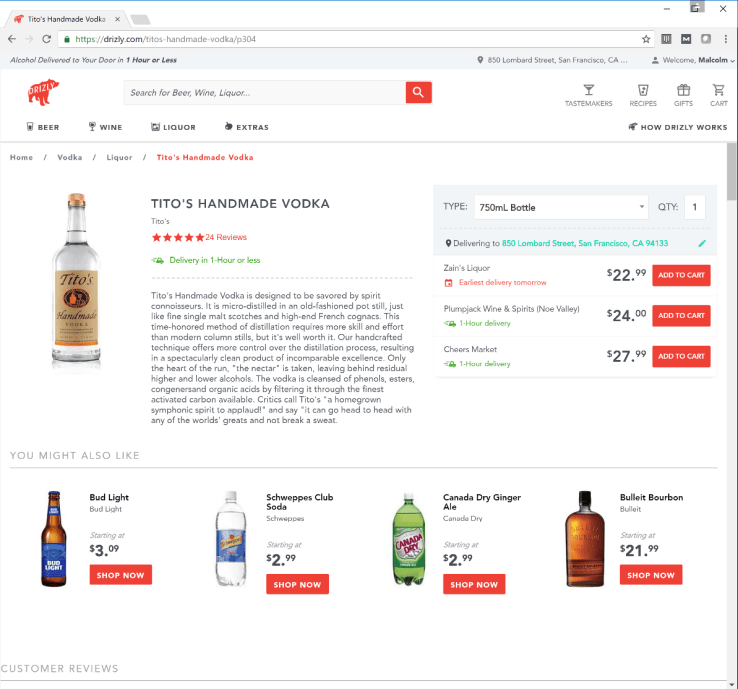Open the 750mL Bottle type dropdown
The width and height of the screenshot is (738, 689).
561,207
